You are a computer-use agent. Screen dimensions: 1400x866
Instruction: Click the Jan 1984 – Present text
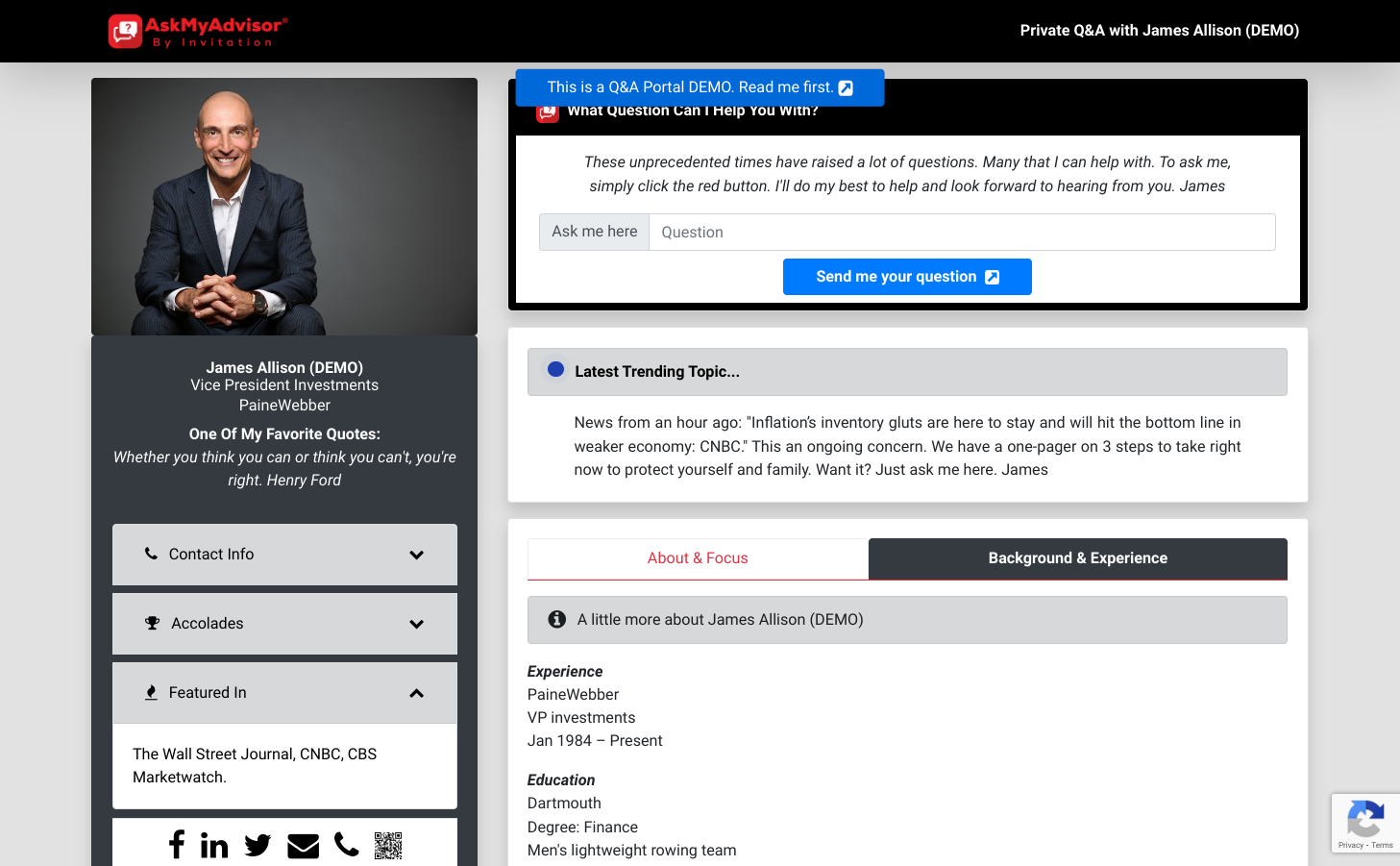click(x=595, y=741)
